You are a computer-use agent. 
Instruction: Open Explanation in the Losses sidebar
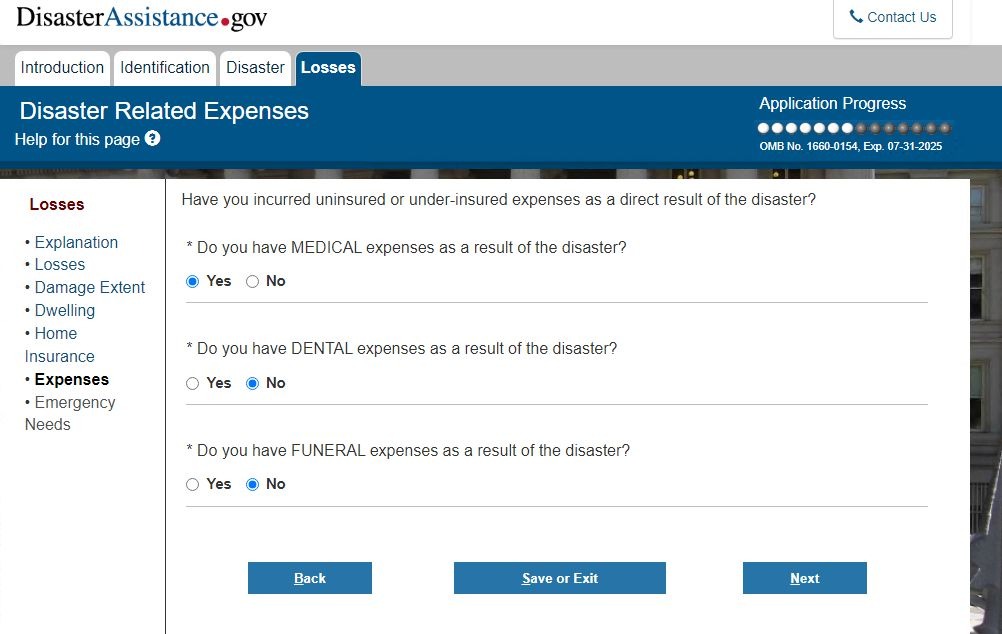click(x=76, y=242)
